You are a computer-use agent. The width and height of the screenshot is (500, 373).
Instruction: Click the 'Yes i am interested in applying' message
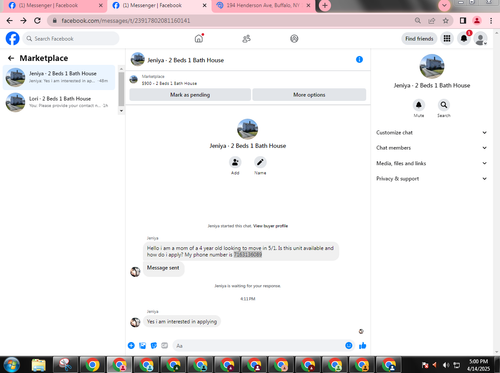coord(182,322)
